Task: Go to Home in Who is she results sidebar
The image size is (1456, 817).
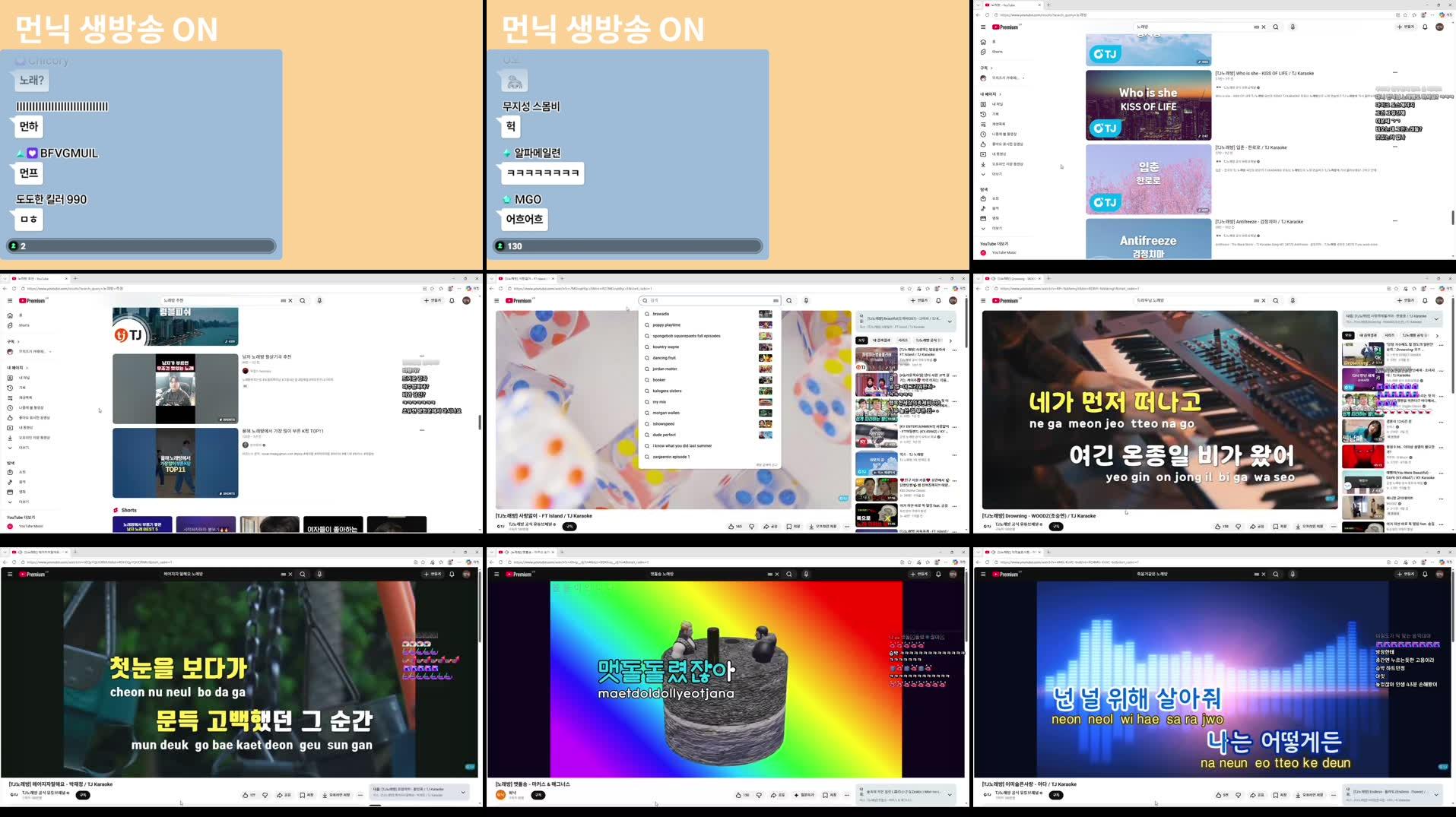Action: coord(988,42)
